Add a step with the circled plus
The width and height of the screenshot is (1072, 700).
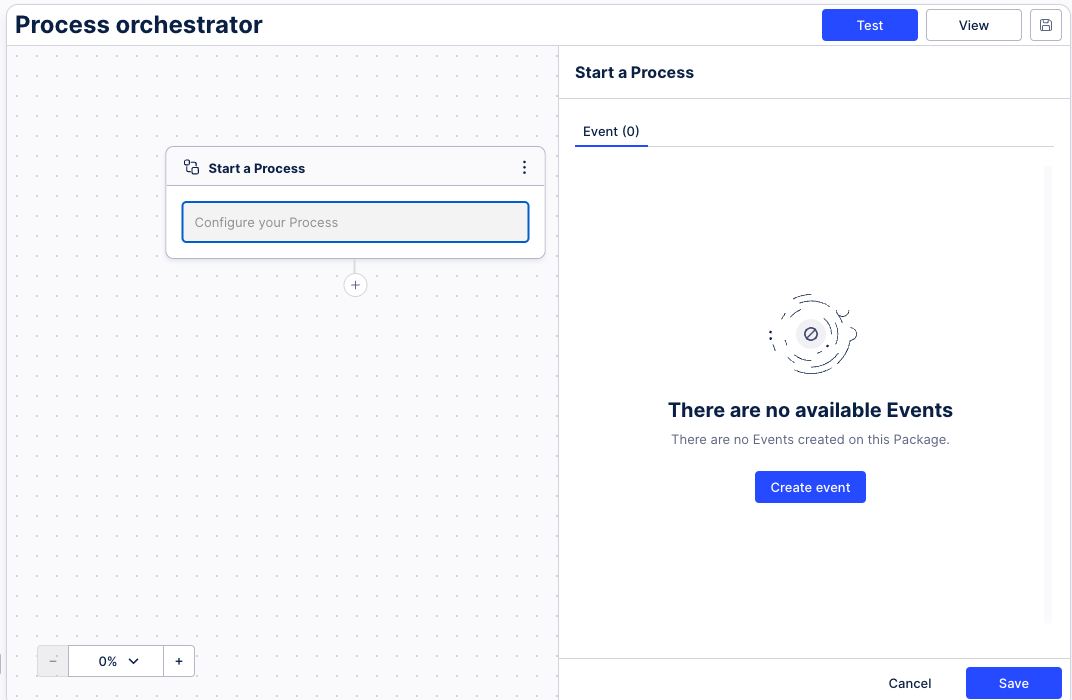356,285
